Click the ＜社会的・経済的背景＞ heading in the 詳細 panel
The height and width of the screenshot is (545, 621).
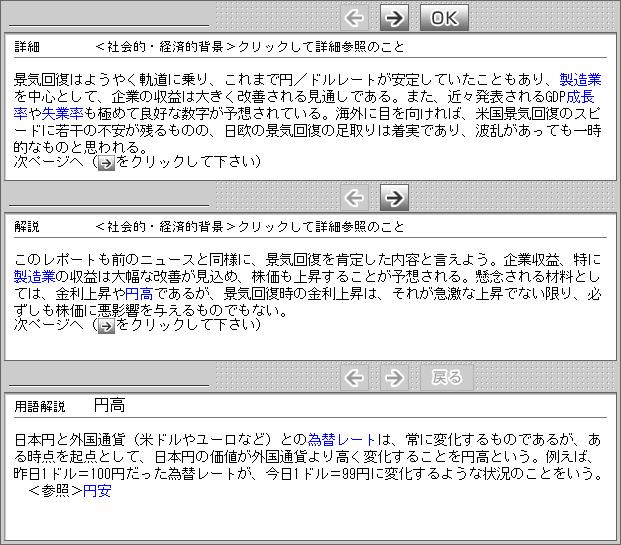point(166,47)
